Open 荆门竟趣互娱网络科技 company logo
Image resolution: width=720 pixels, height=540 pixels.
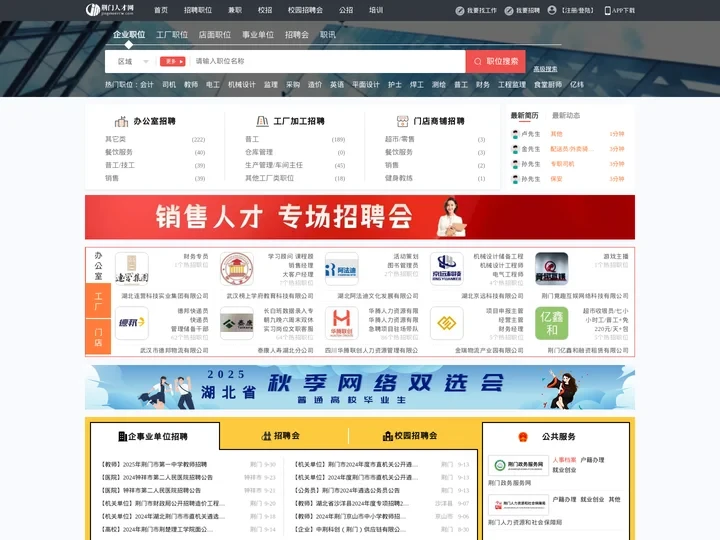[551, 269]
